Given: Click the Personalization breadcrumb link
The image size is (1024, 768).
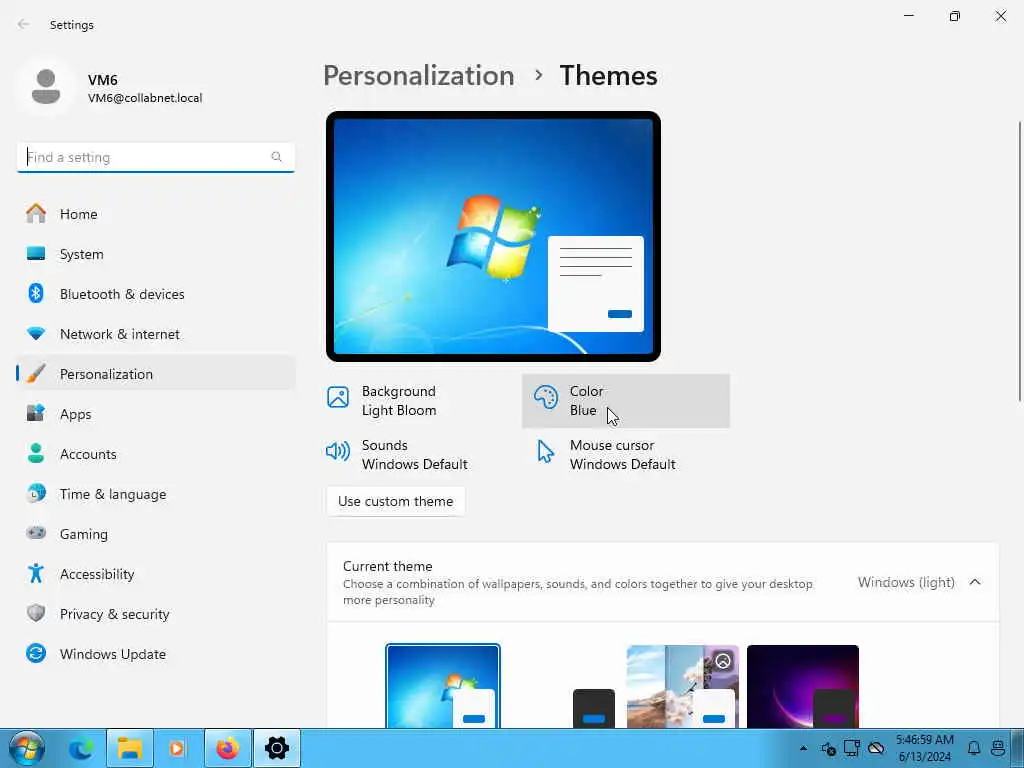Looking at the screenshot, I should click(x=419, y=76).
